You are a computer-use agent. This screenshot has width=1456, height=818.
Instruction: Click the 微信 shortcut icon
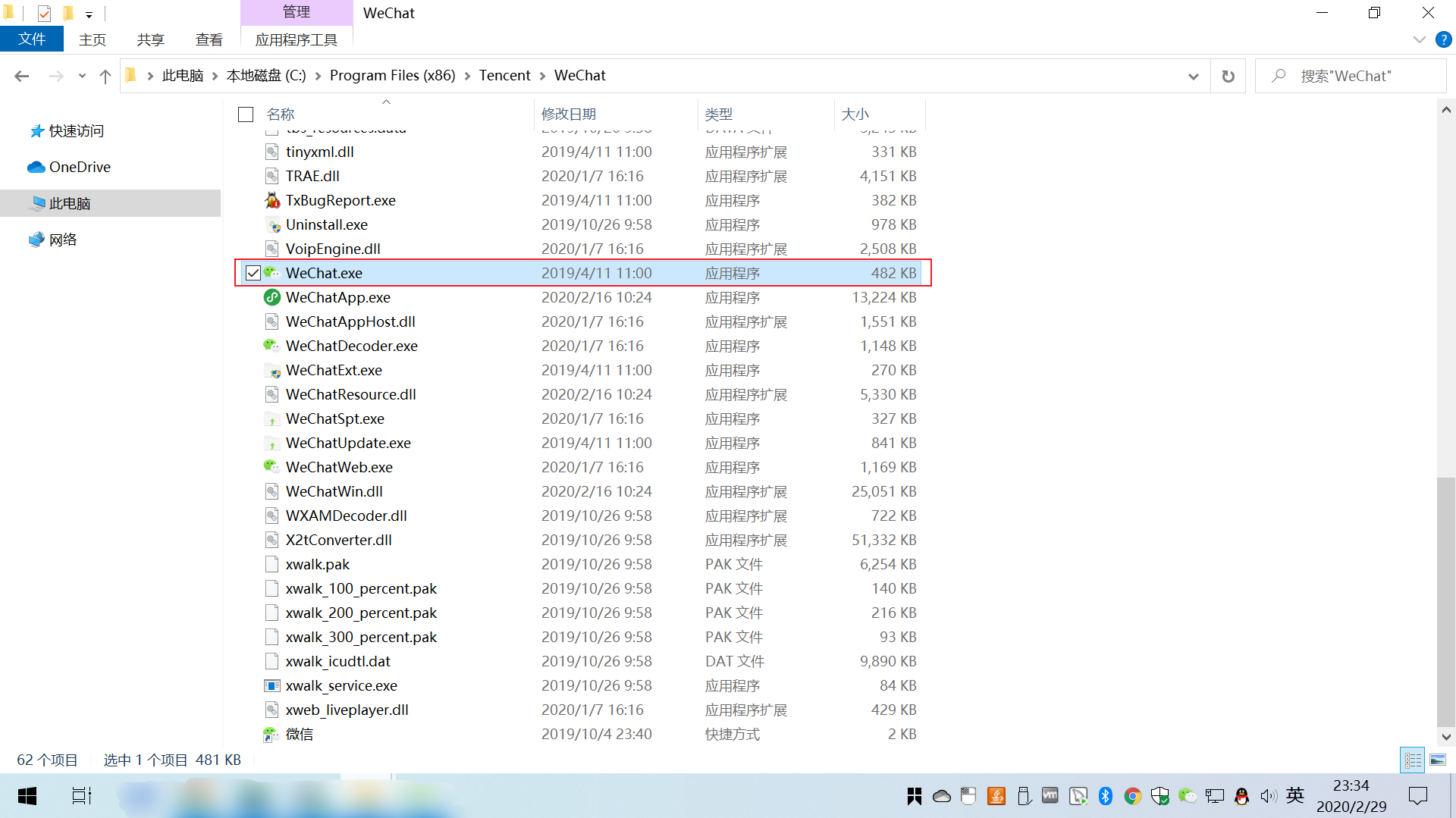tap(272, 734)
